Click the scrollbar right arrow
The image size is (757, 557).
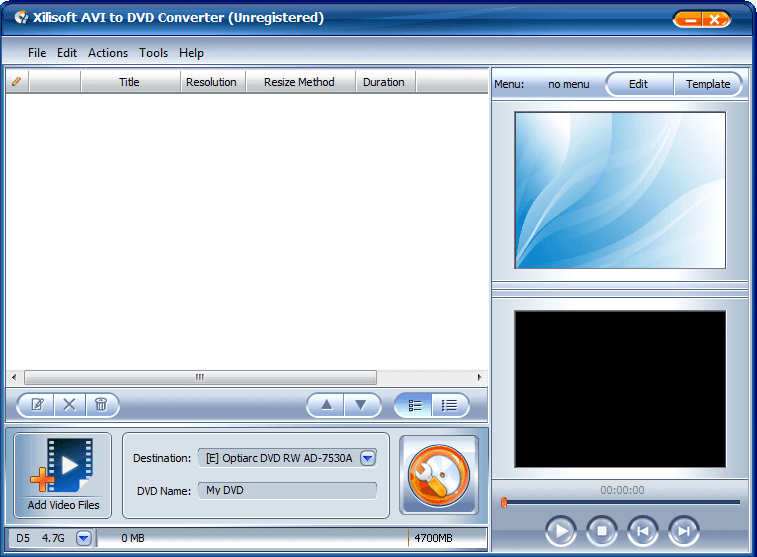(479, 377)
